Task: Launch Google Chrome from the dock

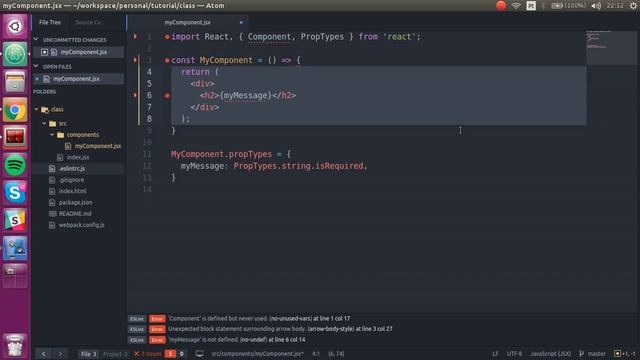Action: pos(15,109)
